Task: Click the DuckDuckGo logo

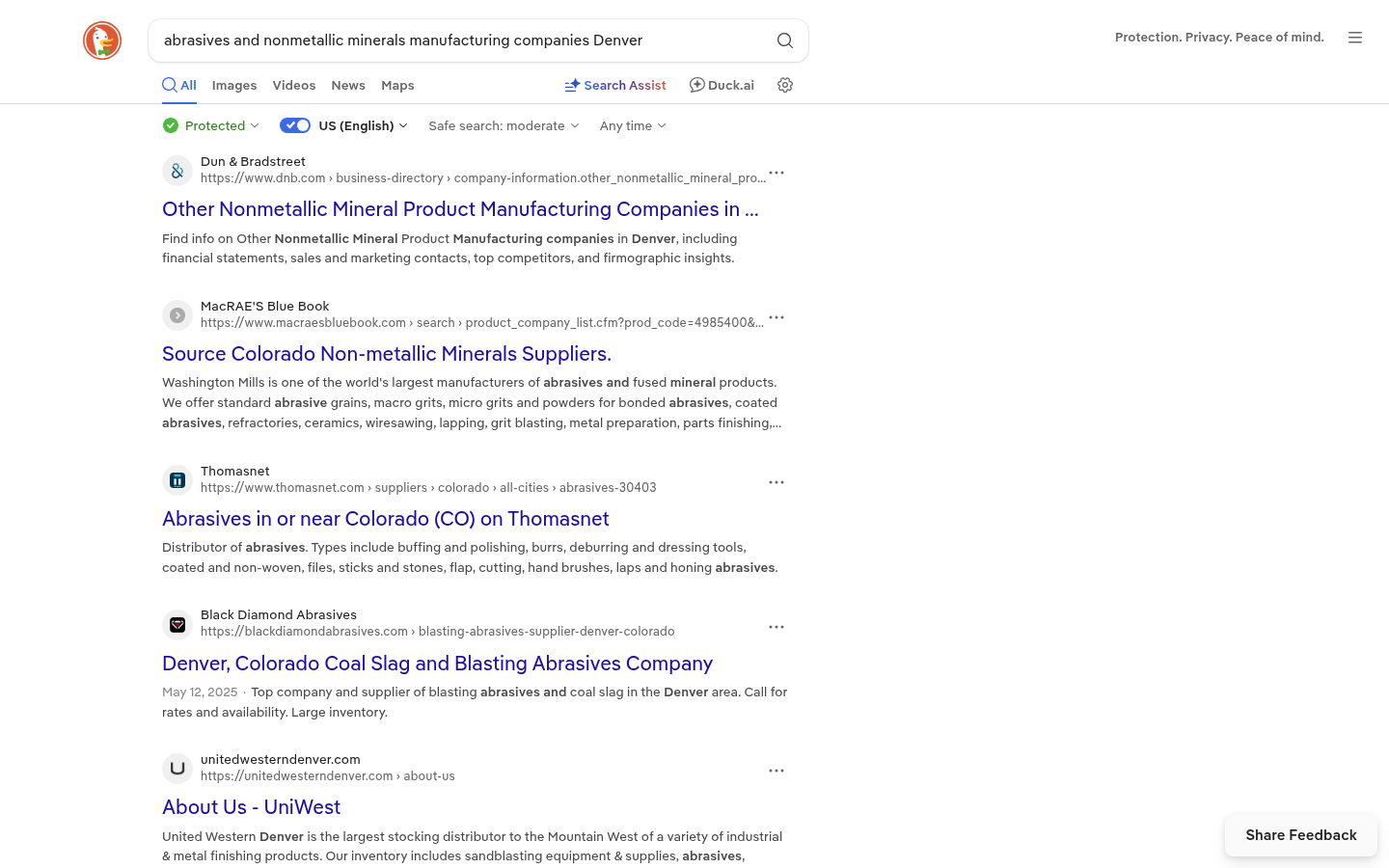Action: coord(102,41)
